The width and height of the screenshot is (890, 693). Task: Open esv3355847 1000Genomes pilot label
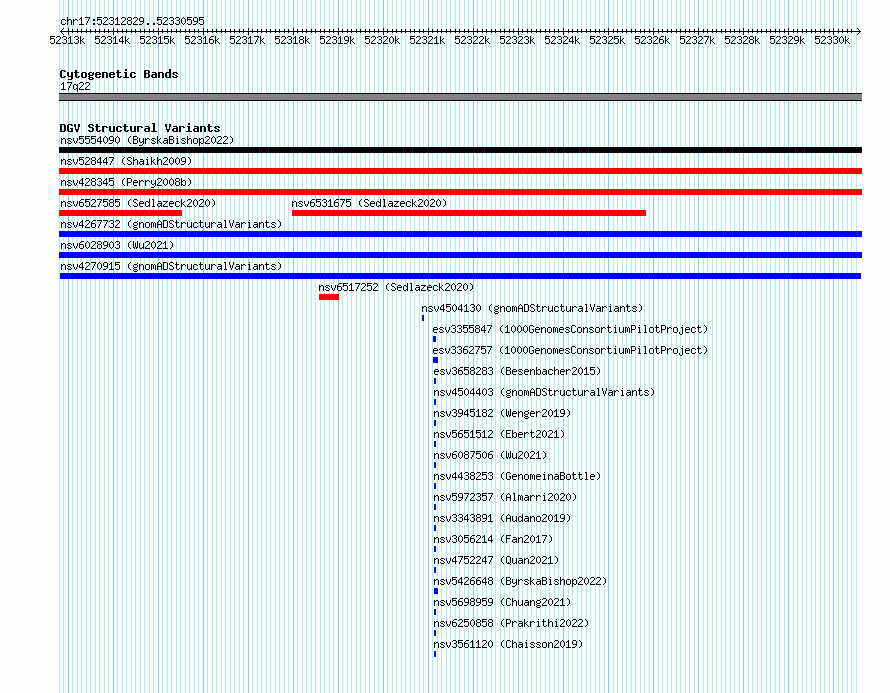(570, 329)
